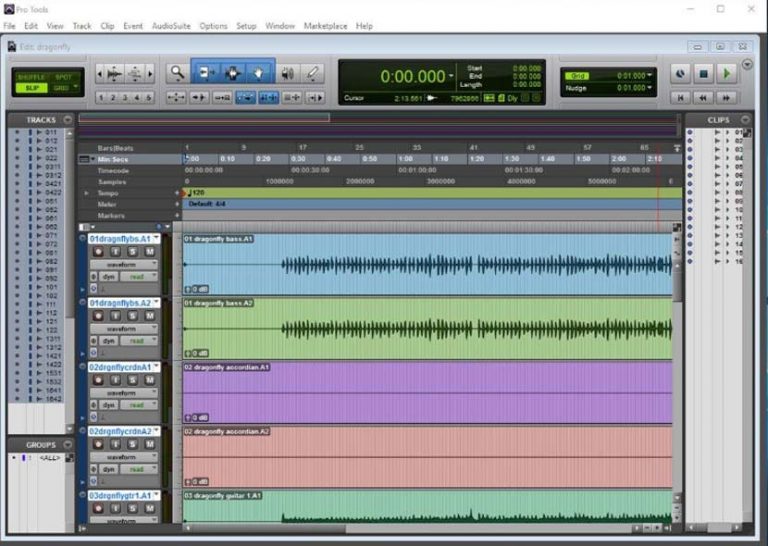Viewport: 768px width, 546px height.
Task: Open Grid value dropdown
Action: coord(650,75)
